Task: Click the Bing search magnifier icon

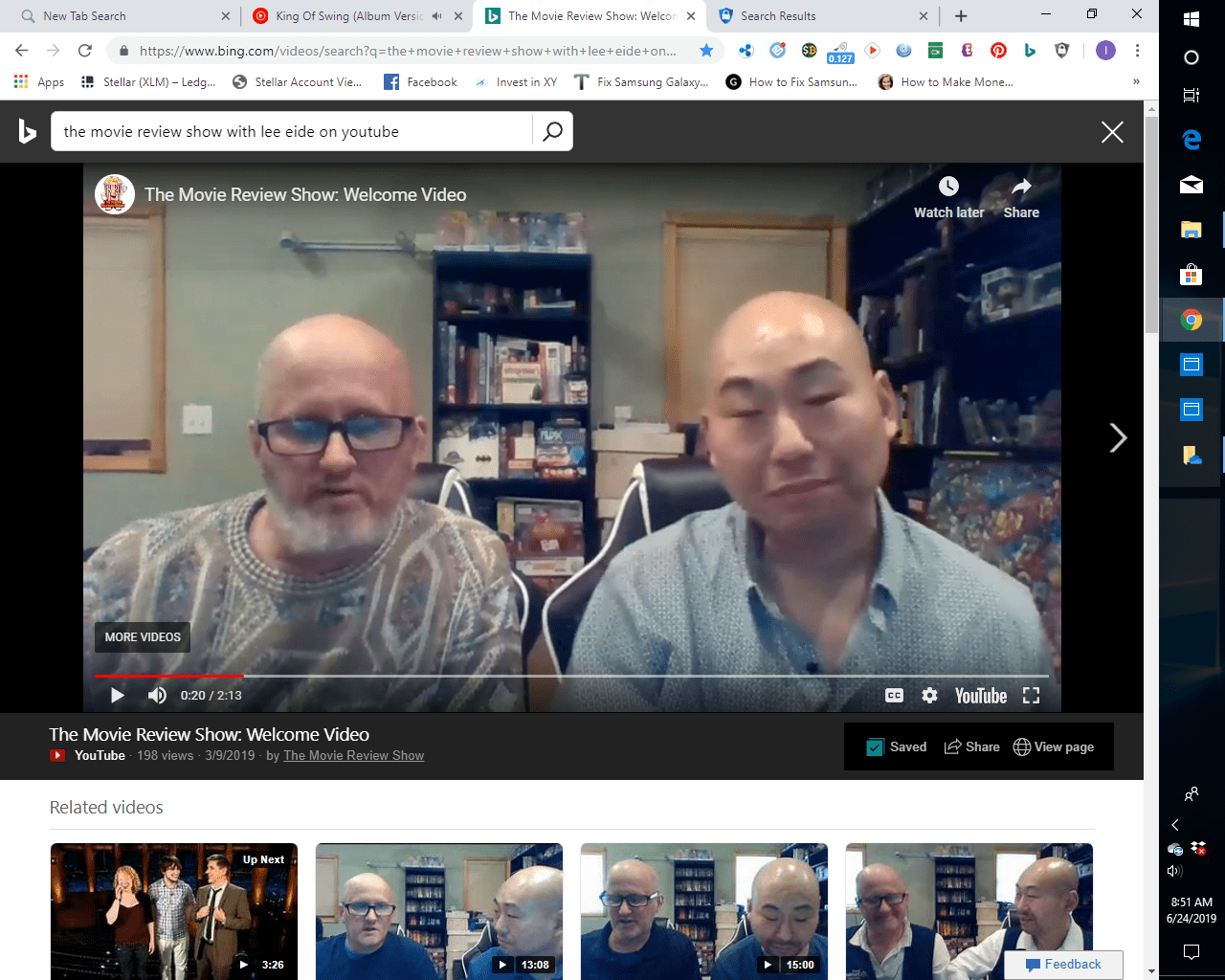Action: coord(552,132)
